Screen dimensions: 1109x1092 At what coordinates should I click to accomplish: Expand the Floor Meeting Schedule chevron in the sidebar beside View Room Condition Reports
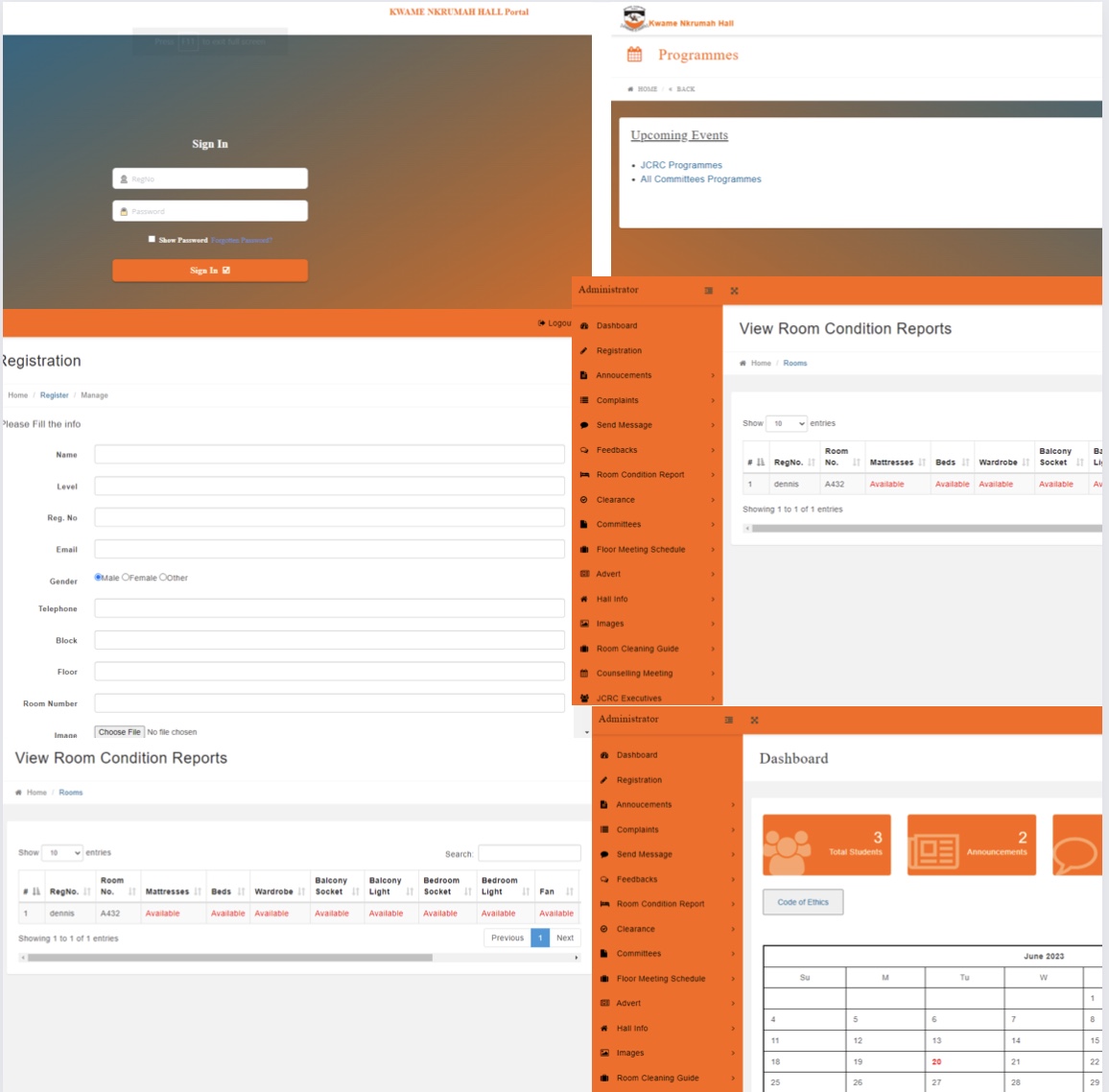pyautogui.click(x=713, y=550)
